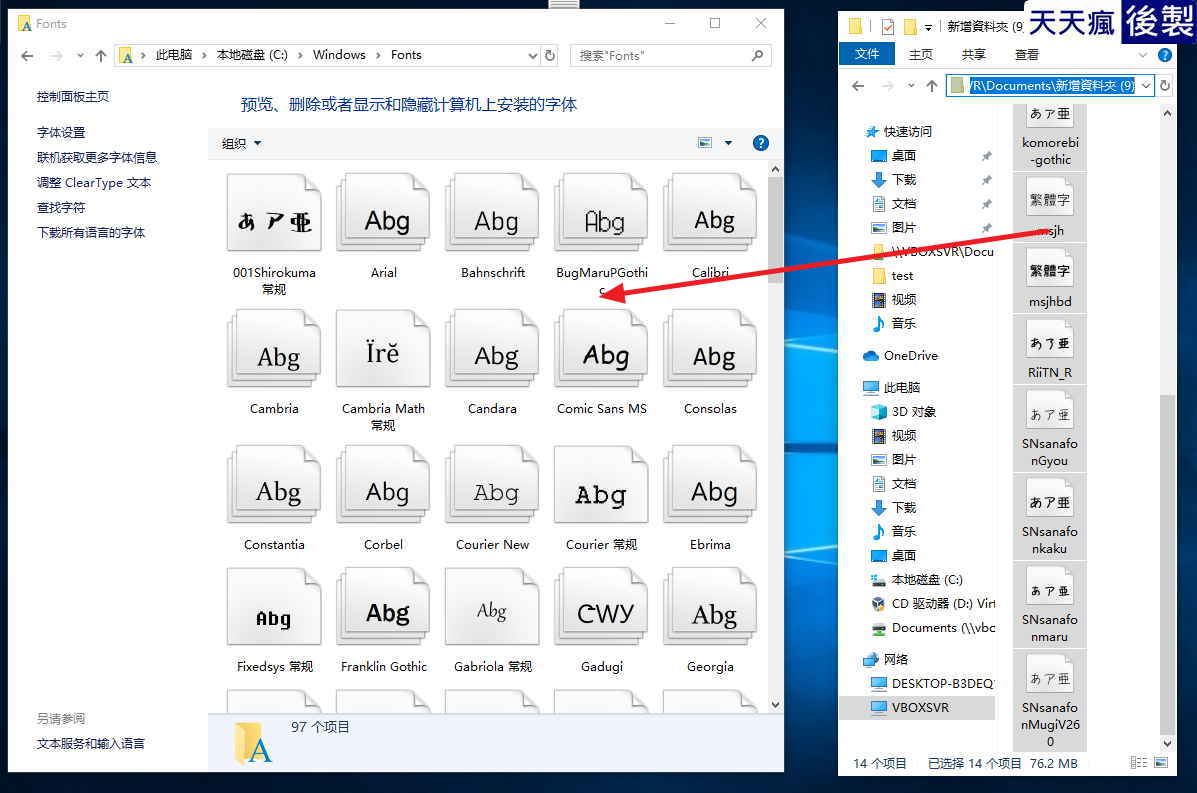
Task: Select the Gabriola 常规 font icon
Action: click(492, 608)
